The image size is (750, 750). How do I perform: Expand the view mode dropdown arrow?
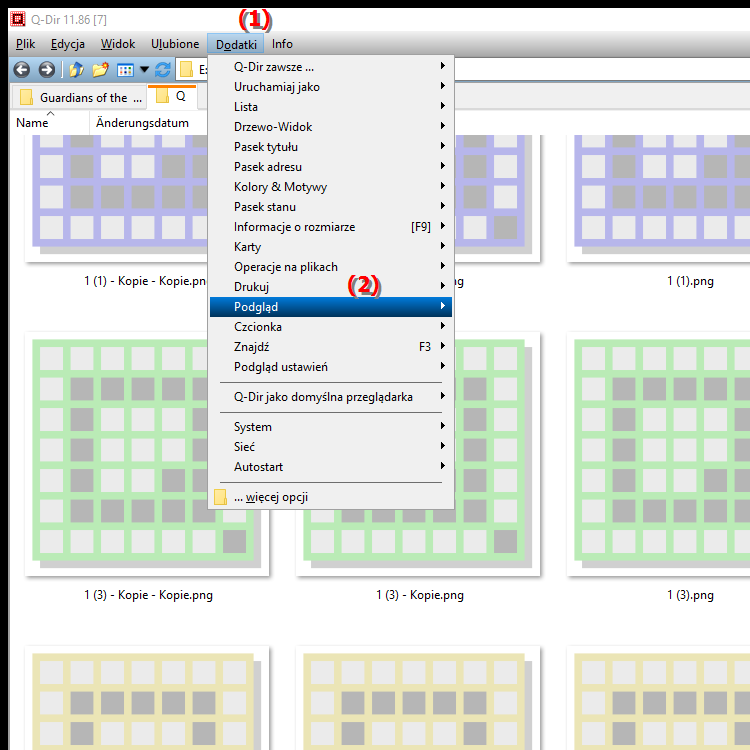(x=144, y=70)
